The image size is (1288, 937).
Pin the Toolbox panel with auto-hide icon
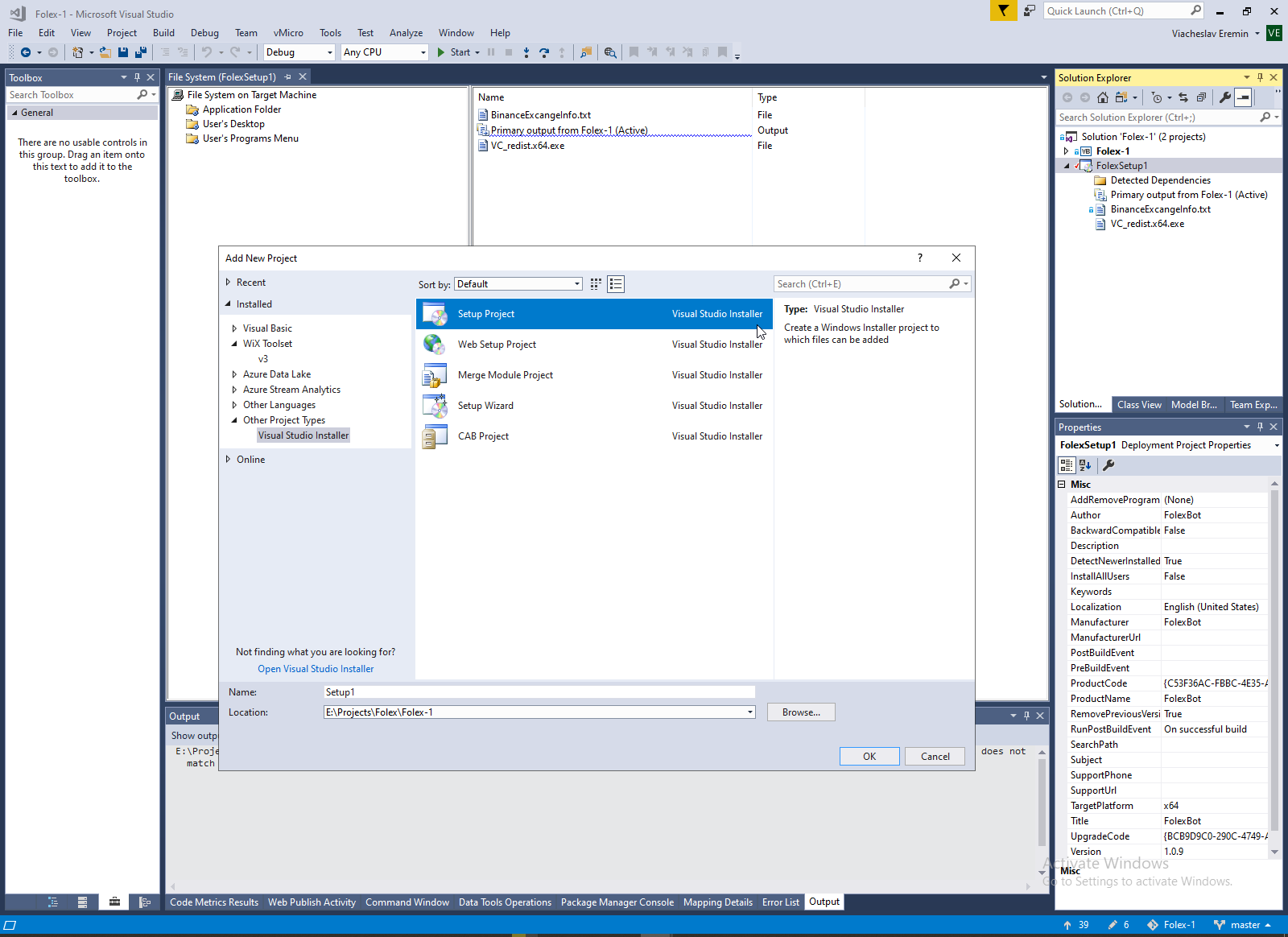[137, 77]
